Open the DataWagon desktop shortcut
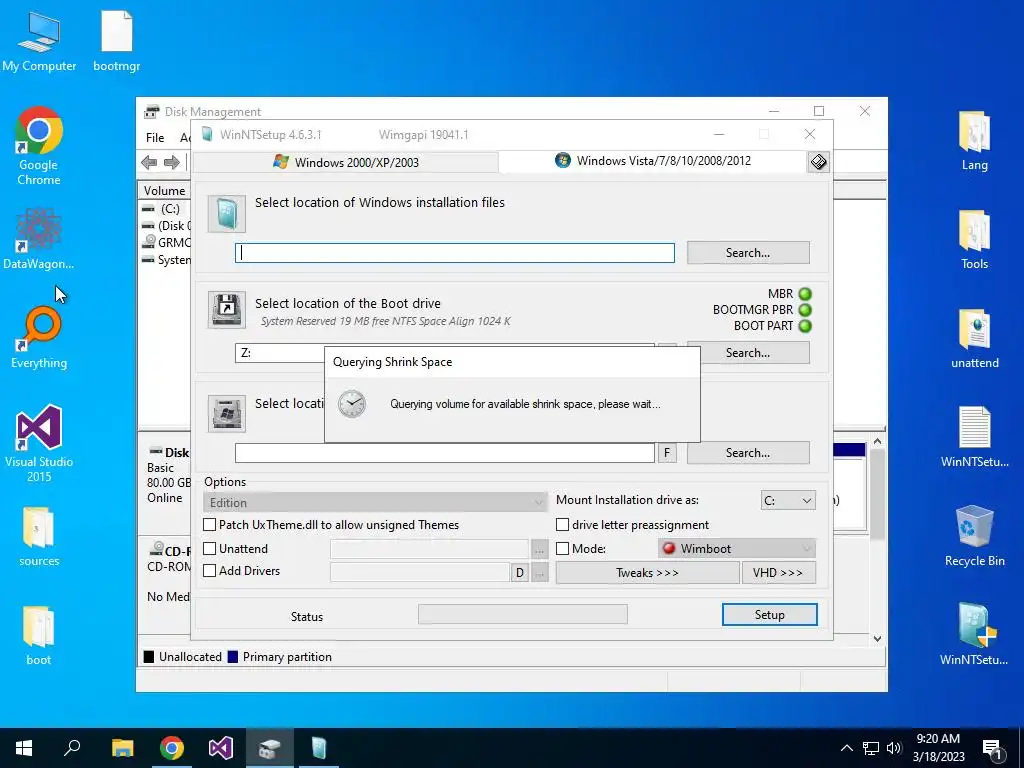Viewport: 1024px width, 768px height. point(39,238)
